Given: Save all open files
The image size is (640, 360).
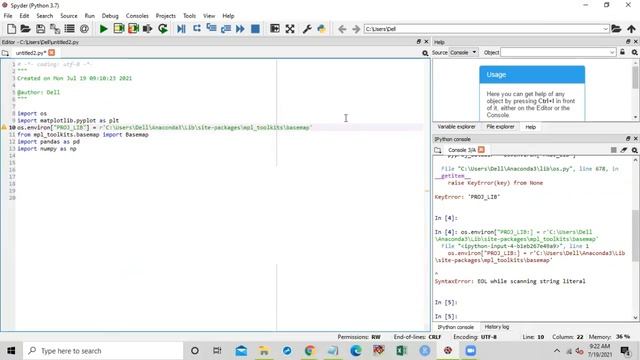Looking at the screenshot, I should coord(55,29).
